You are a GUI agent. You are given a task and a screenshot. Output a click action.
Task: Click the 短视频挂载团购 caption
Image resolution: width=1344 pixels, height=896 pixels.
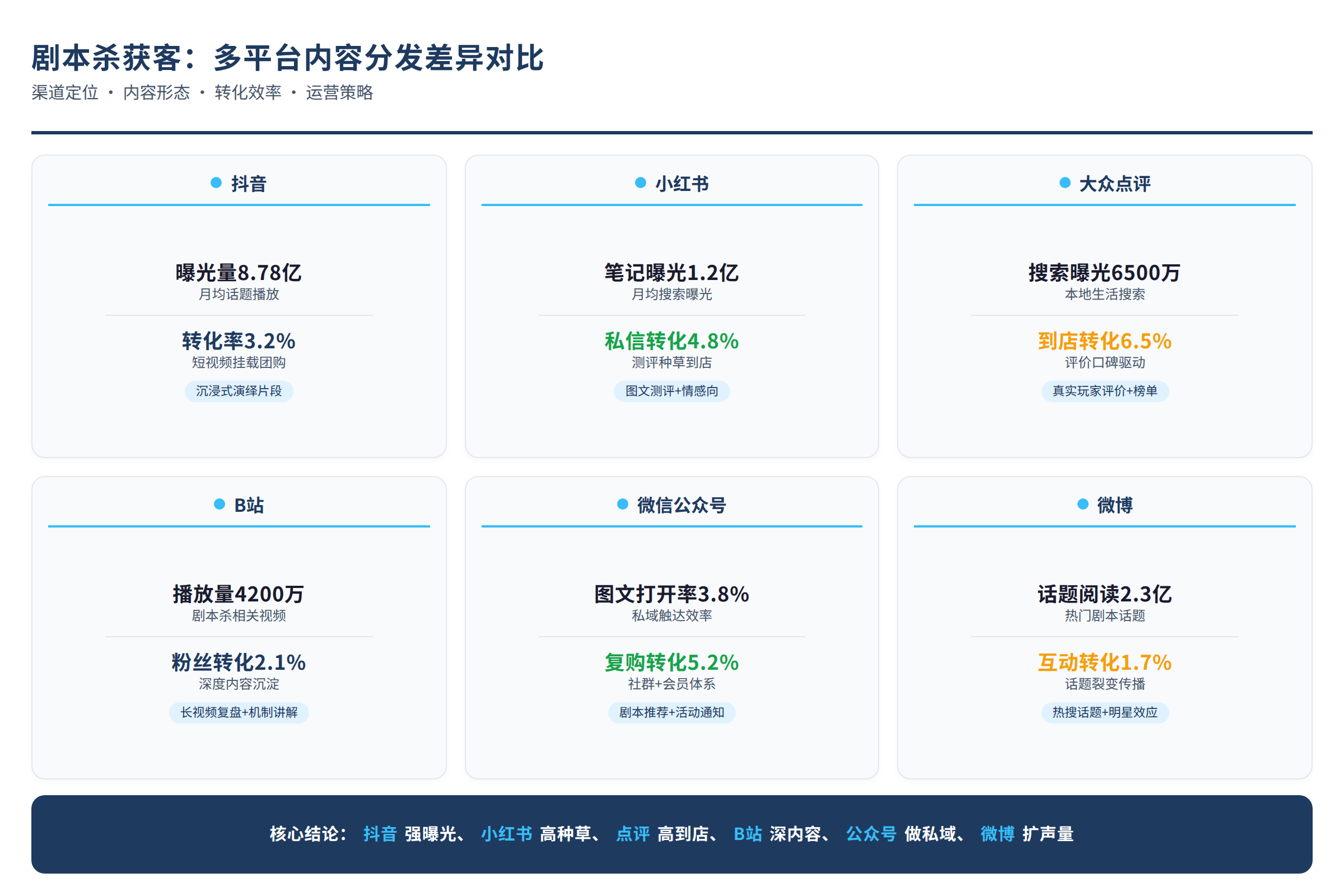point(239,362)
